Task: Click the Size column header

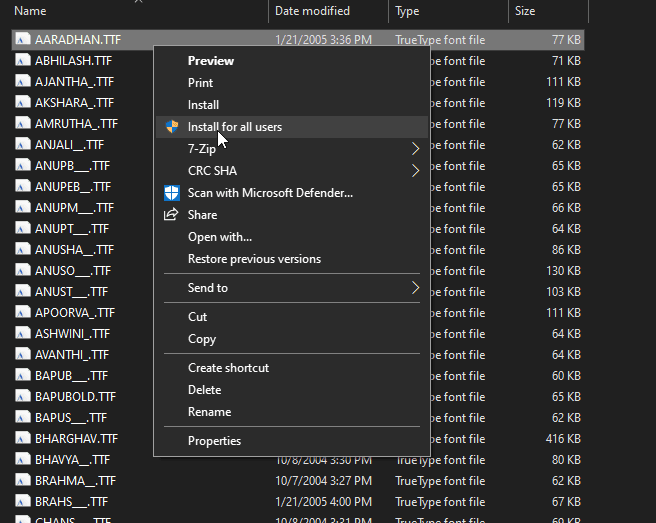Action: tap(525, 11)
